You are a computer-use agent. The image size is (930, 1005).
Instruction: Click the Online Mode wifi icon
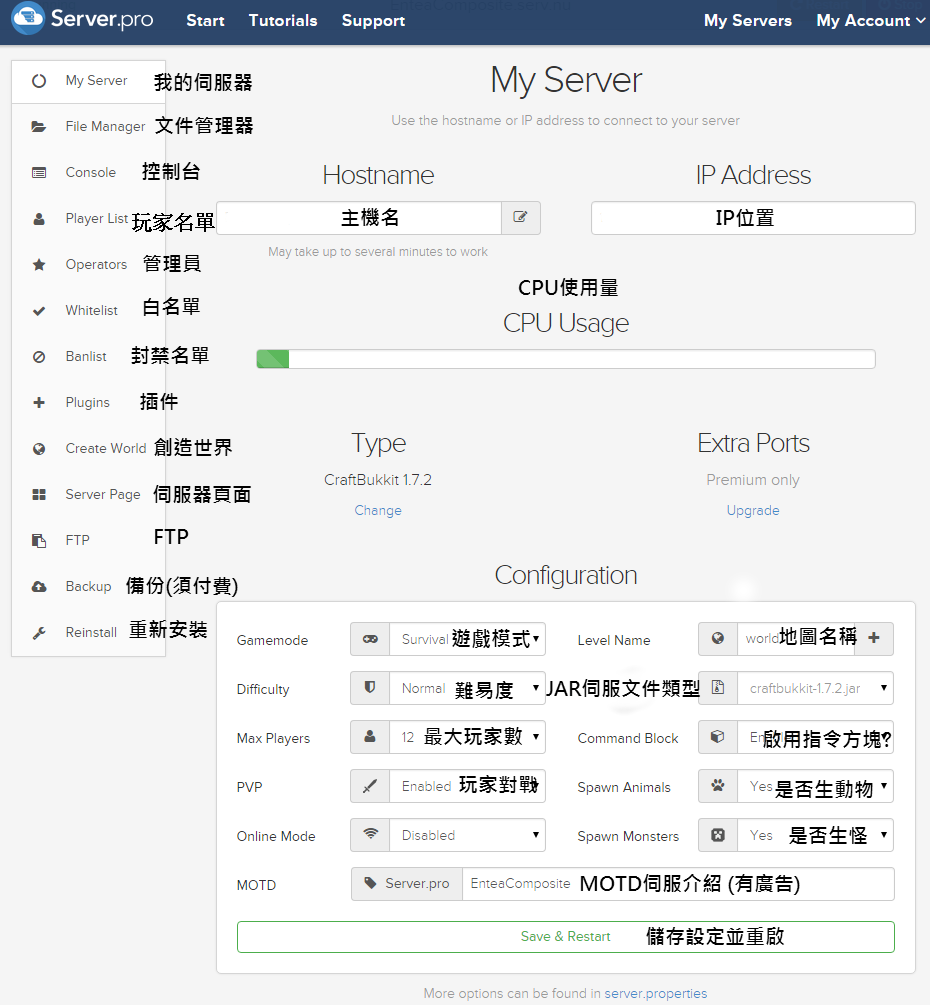coord(370,835)
